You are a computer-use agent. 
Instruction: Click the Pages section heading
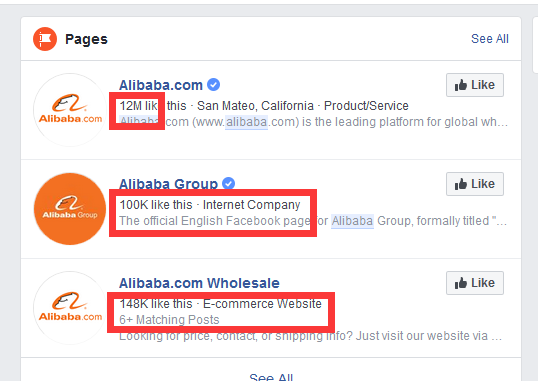[x=86, y=39]
